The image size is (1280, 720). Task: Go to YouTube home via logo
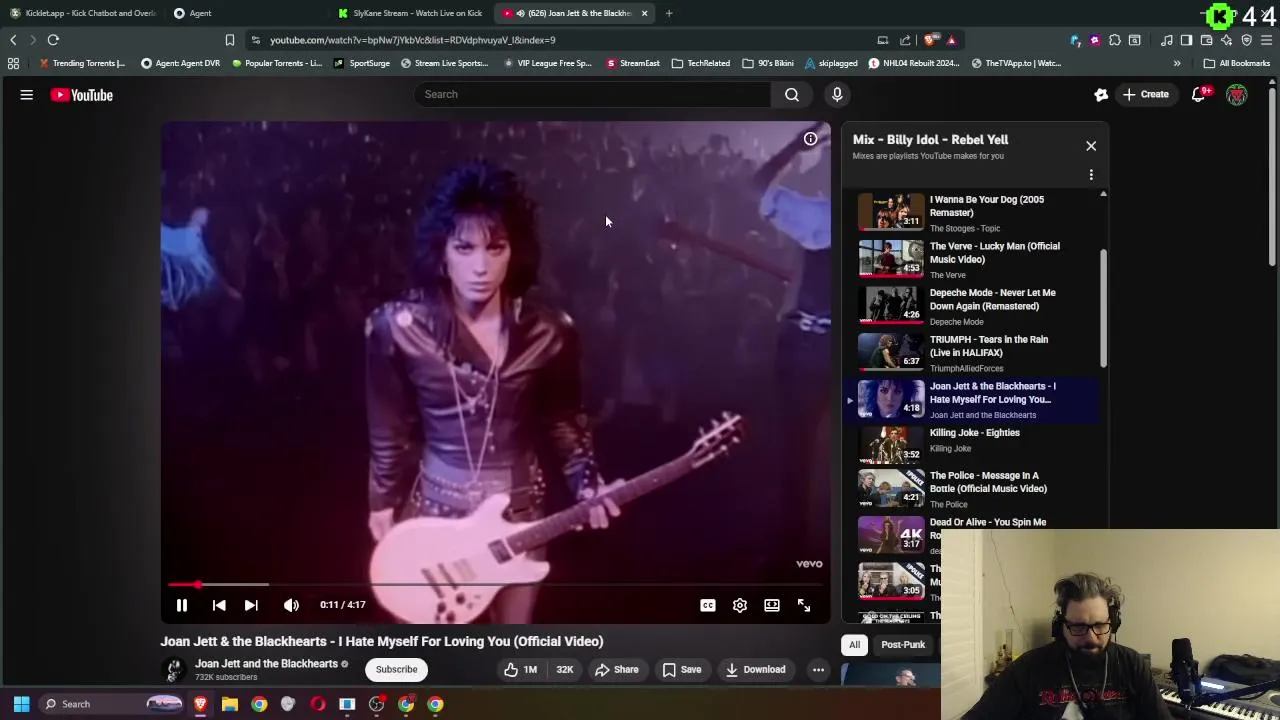pyautogui.click(x=82, y=95)
